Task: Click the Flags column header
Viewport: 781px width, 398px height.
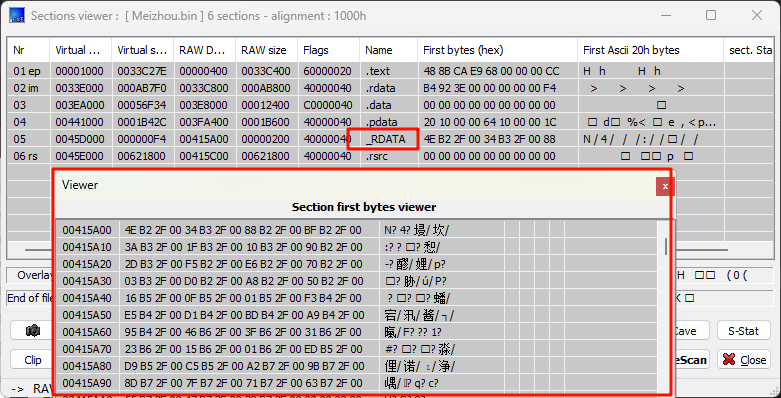Action: 328,50
